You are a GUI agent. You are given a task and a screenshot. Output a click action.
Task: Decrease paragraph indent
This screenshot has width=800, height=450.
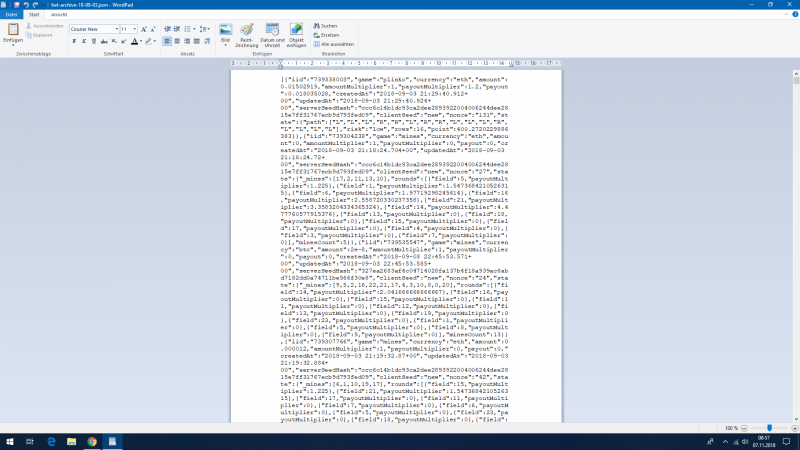[167, 29]
